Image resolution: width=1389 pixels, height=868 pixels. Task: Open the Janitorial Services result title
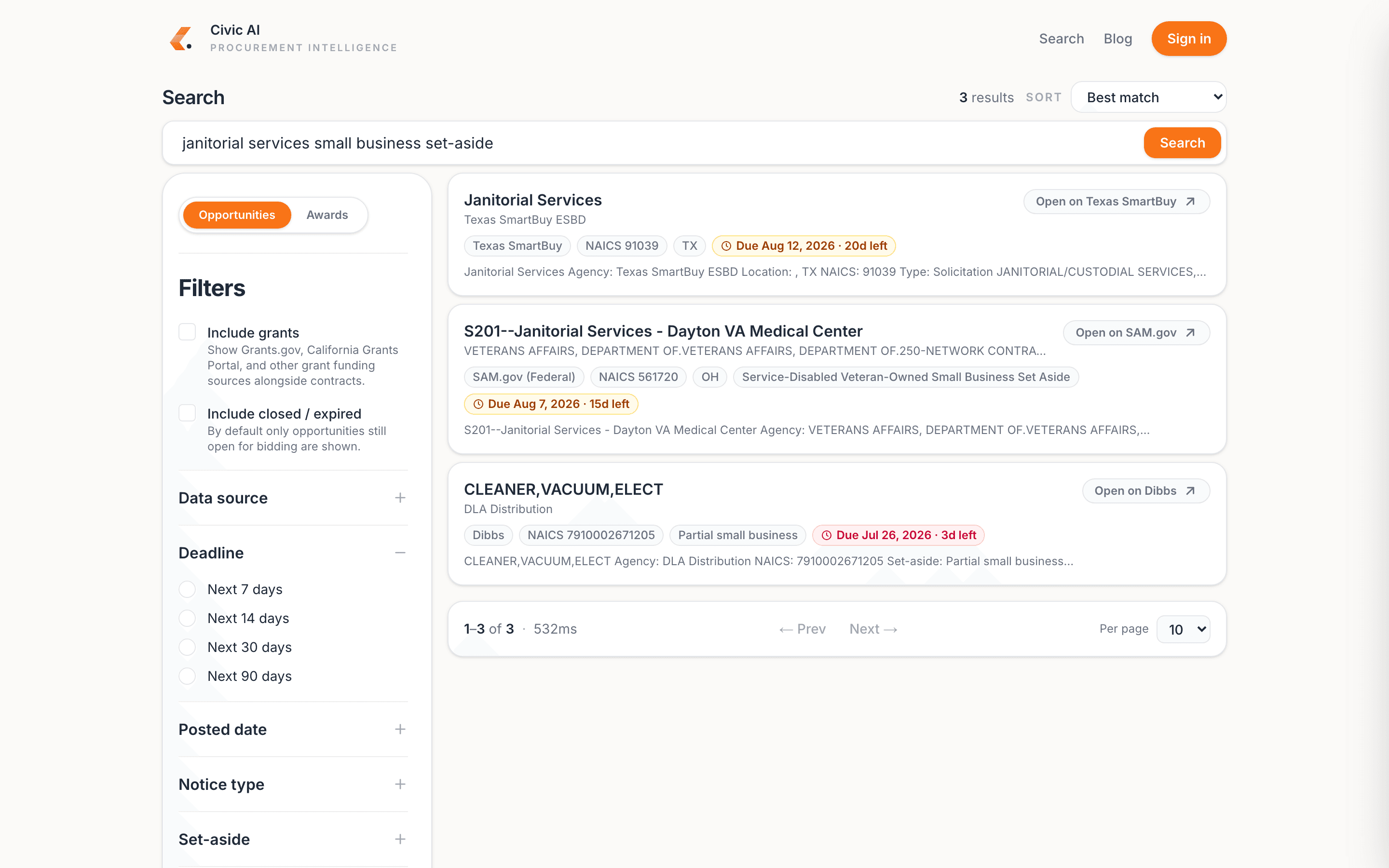(x=532, y=200)
